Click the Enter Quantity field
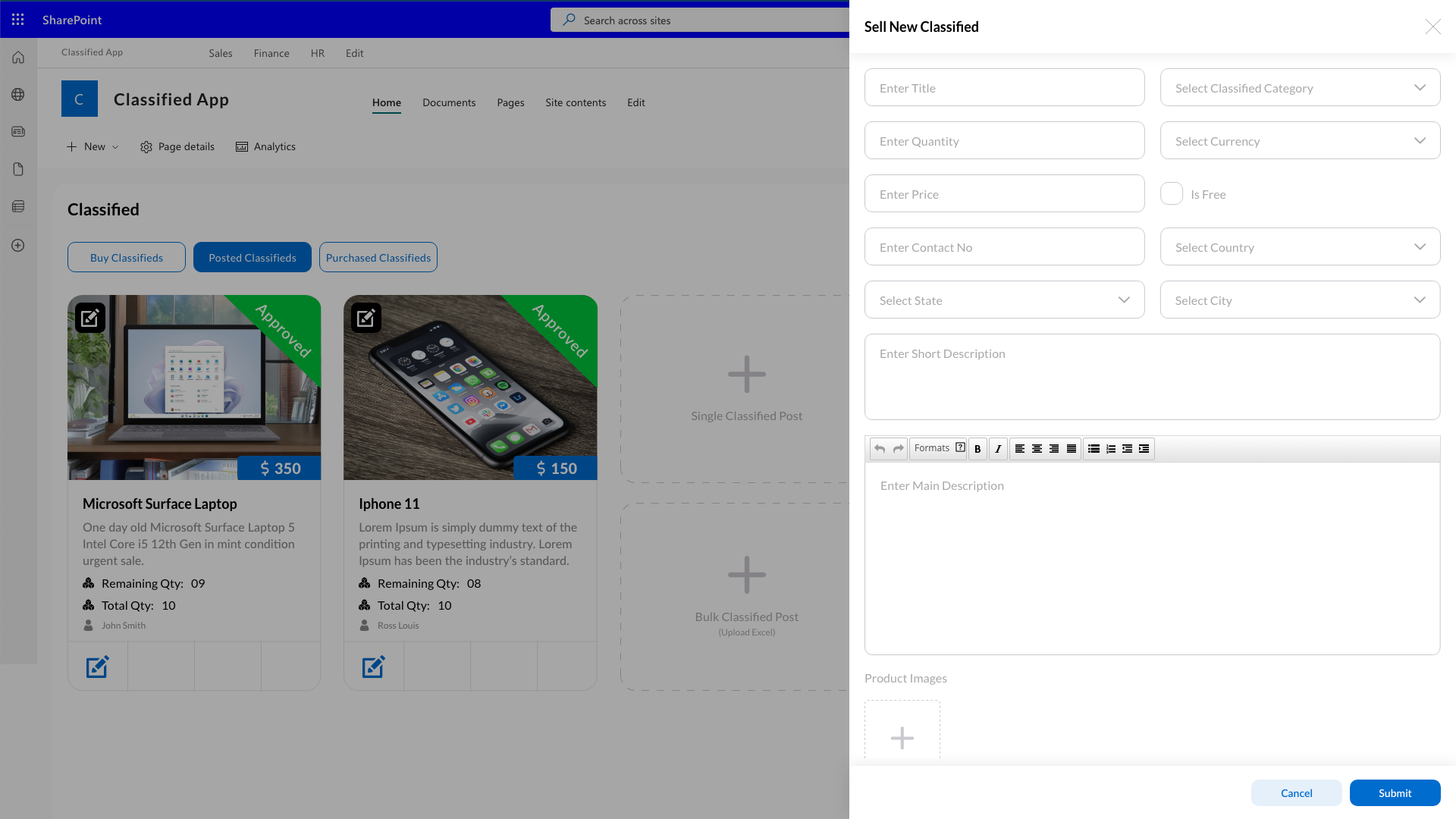 tap(1005, 140)
